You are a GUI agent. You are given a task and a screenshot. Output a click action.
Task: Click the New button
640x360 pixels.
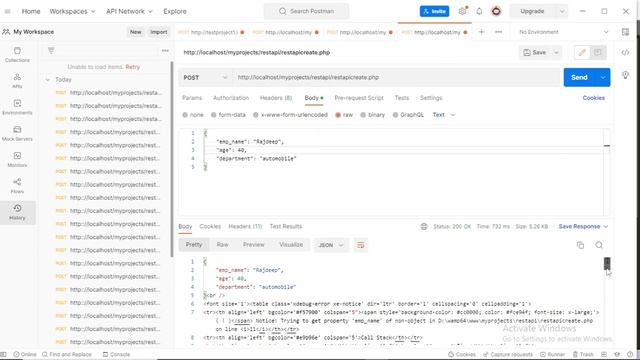(x=136, y=32)
